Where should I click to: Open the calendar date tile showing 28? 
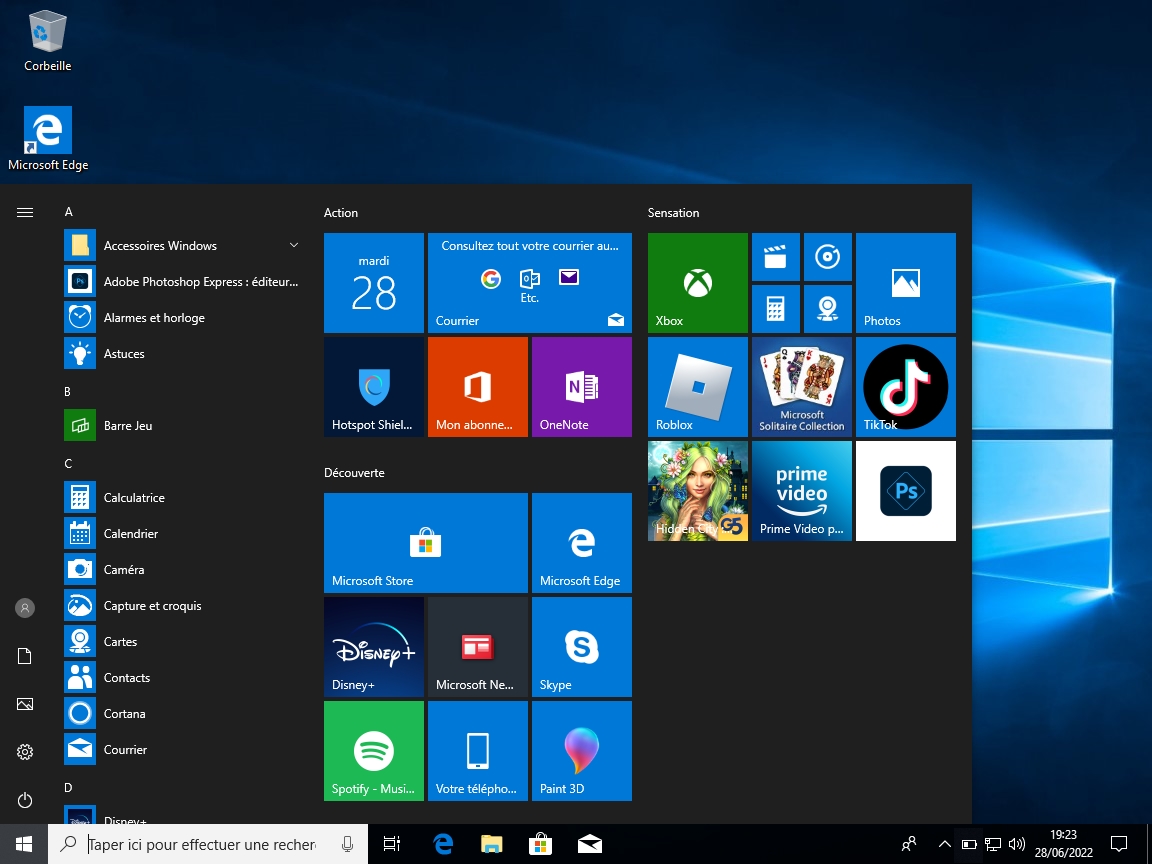[x=374, y=282]
